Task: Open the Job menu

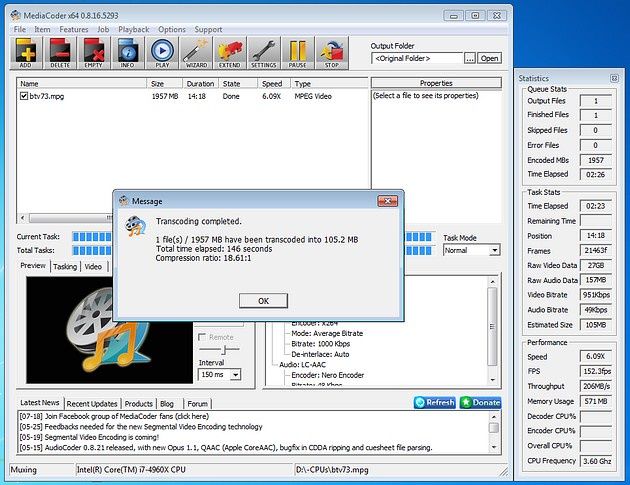Action: click(103, 29)
